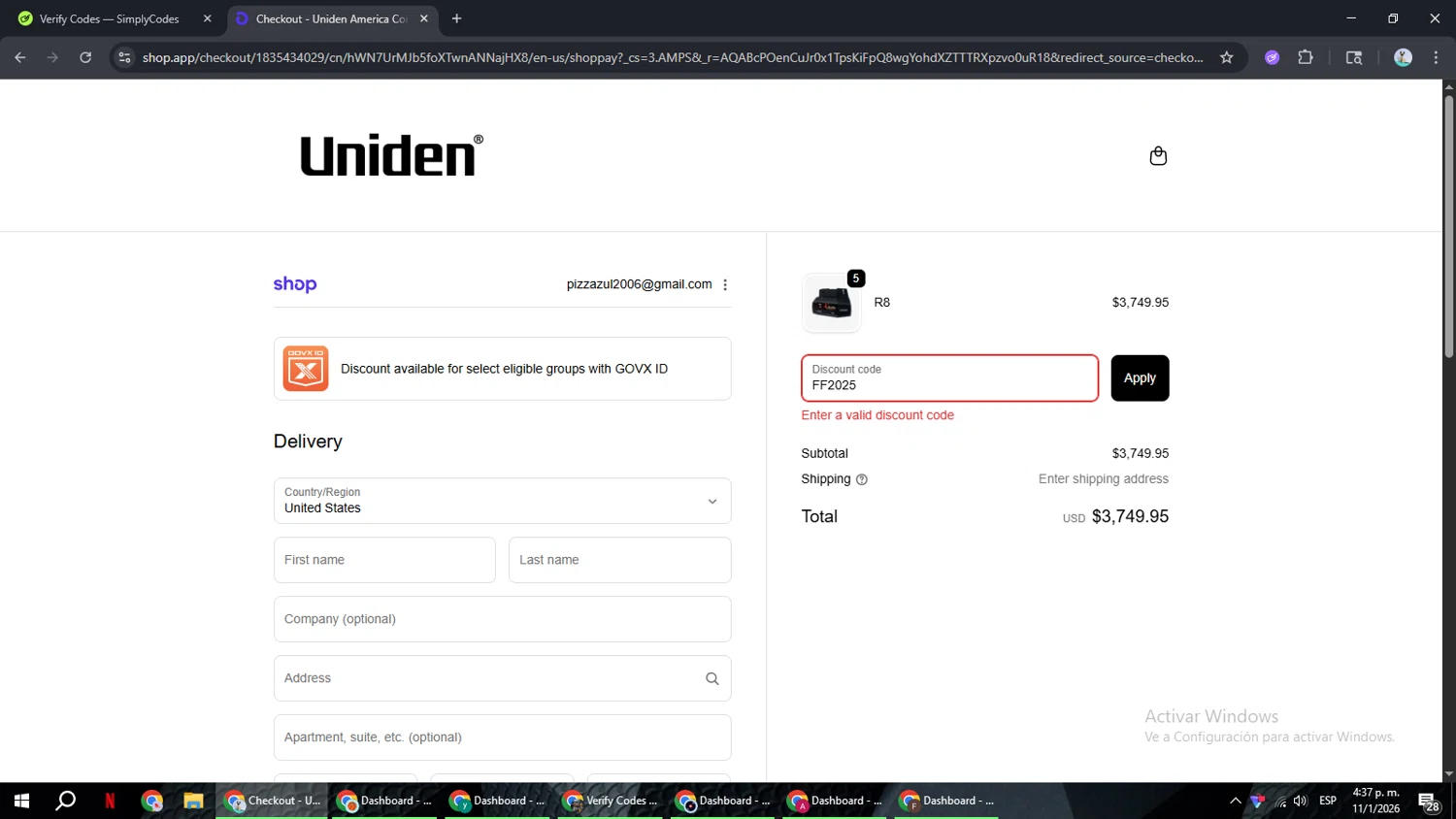Open Windows search from the taskbar

(x=65, y=801)
